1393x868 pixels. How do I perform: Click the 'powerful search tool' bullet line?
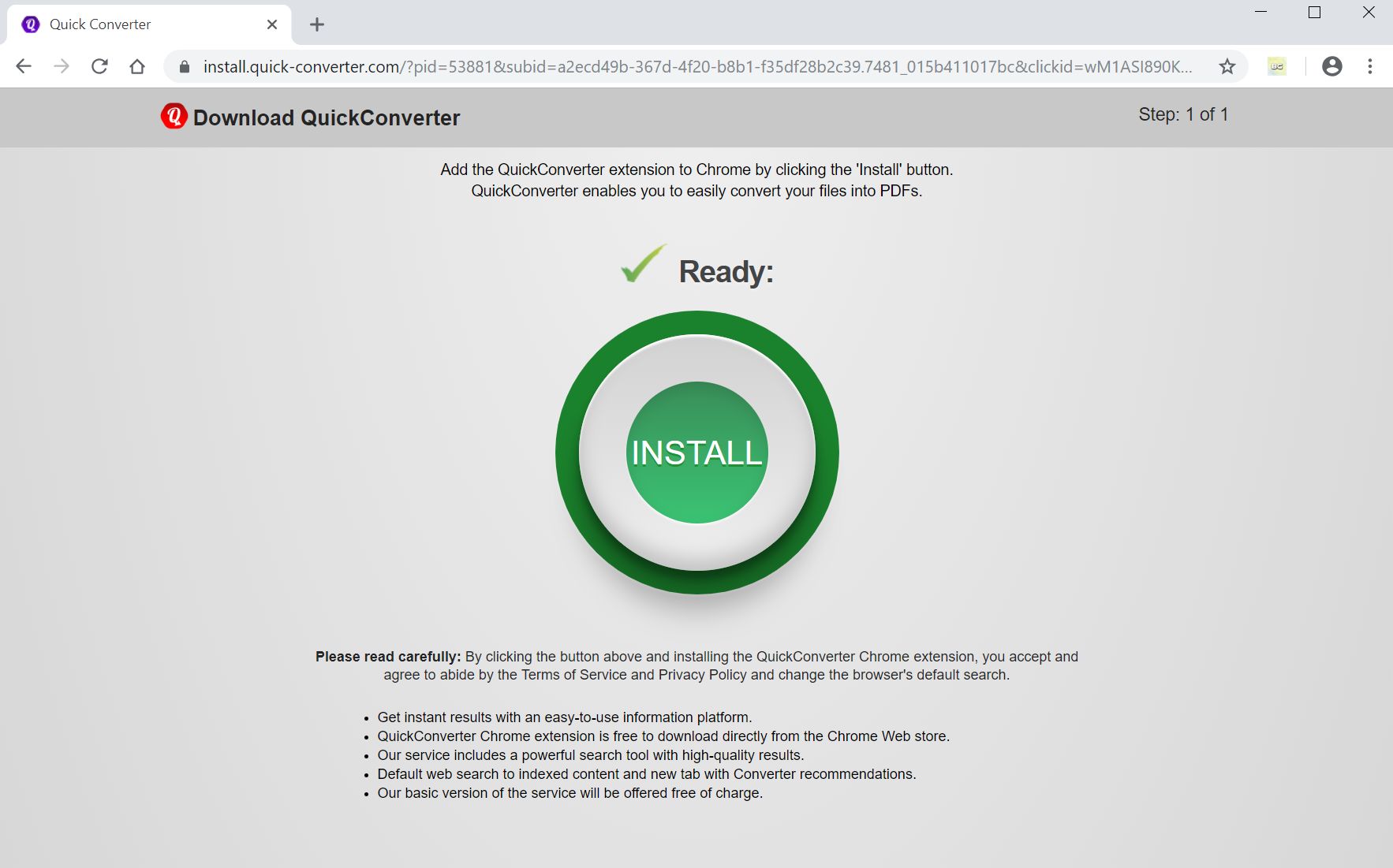[x=591, y=755]
